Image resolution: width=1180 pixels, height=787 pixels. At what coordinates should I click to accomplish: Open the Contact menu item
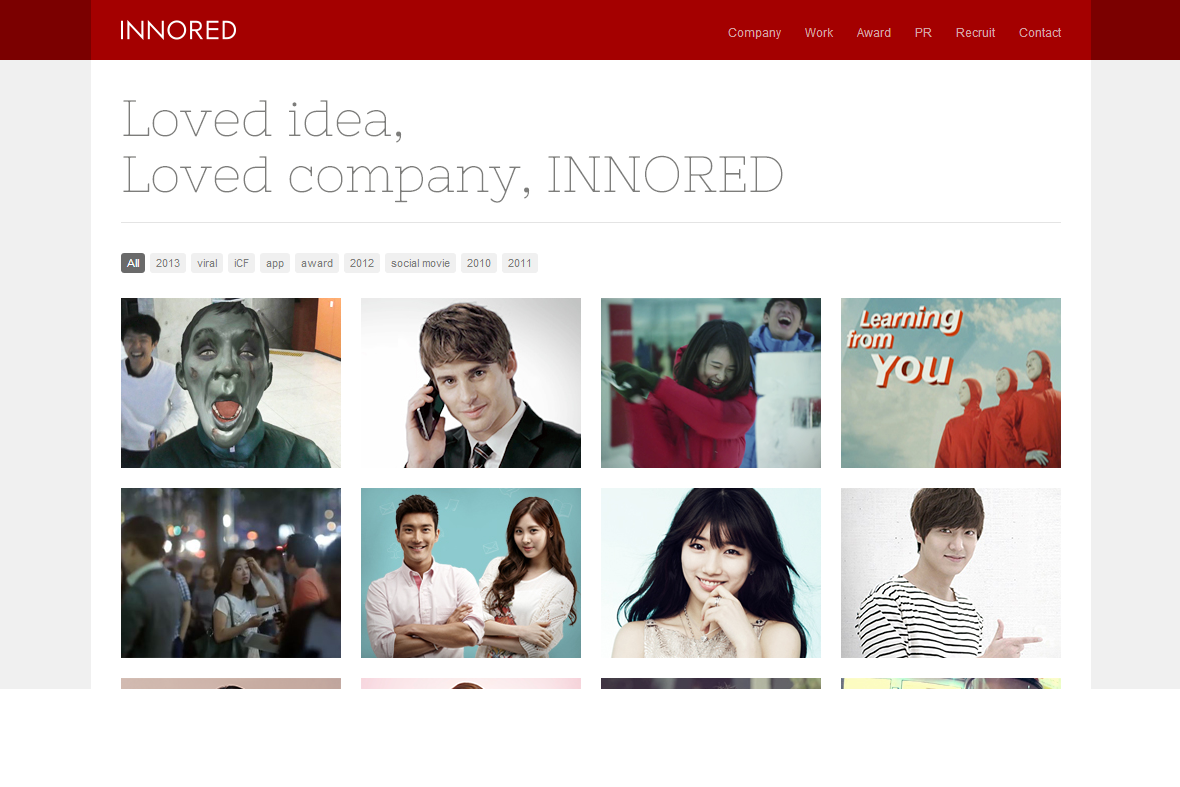tap(1040, 33)
